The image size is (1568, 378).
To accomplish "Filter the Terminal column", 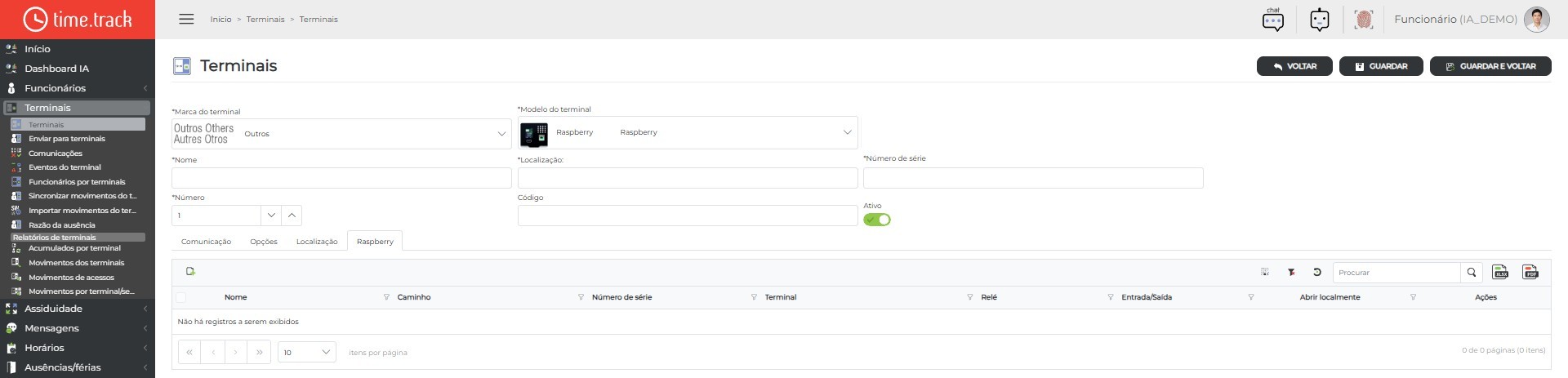I will pos(969,297).
